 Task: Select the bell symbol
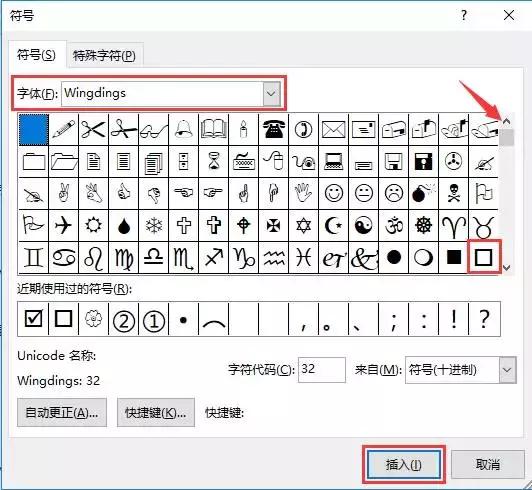[184, 130]
